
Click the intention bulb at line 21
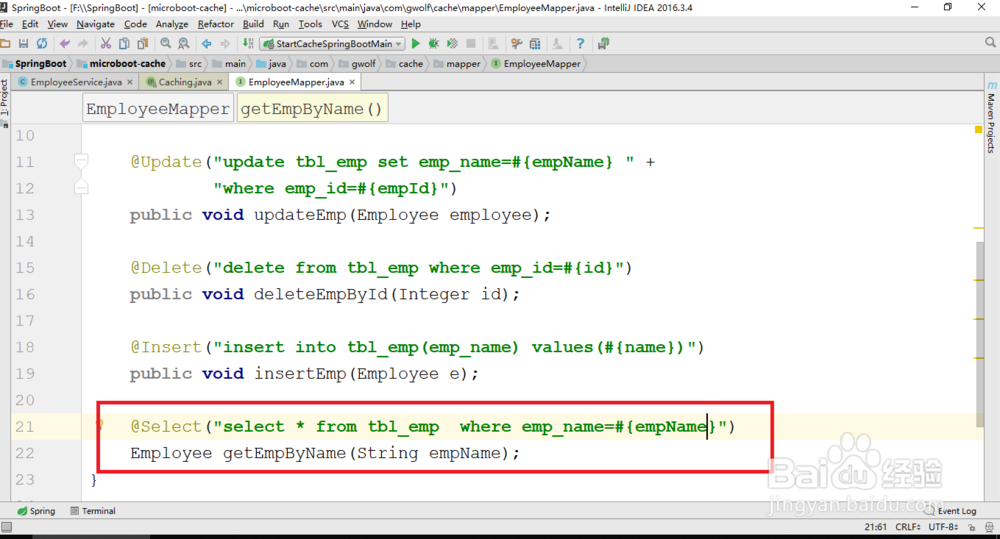coord(99,425)
